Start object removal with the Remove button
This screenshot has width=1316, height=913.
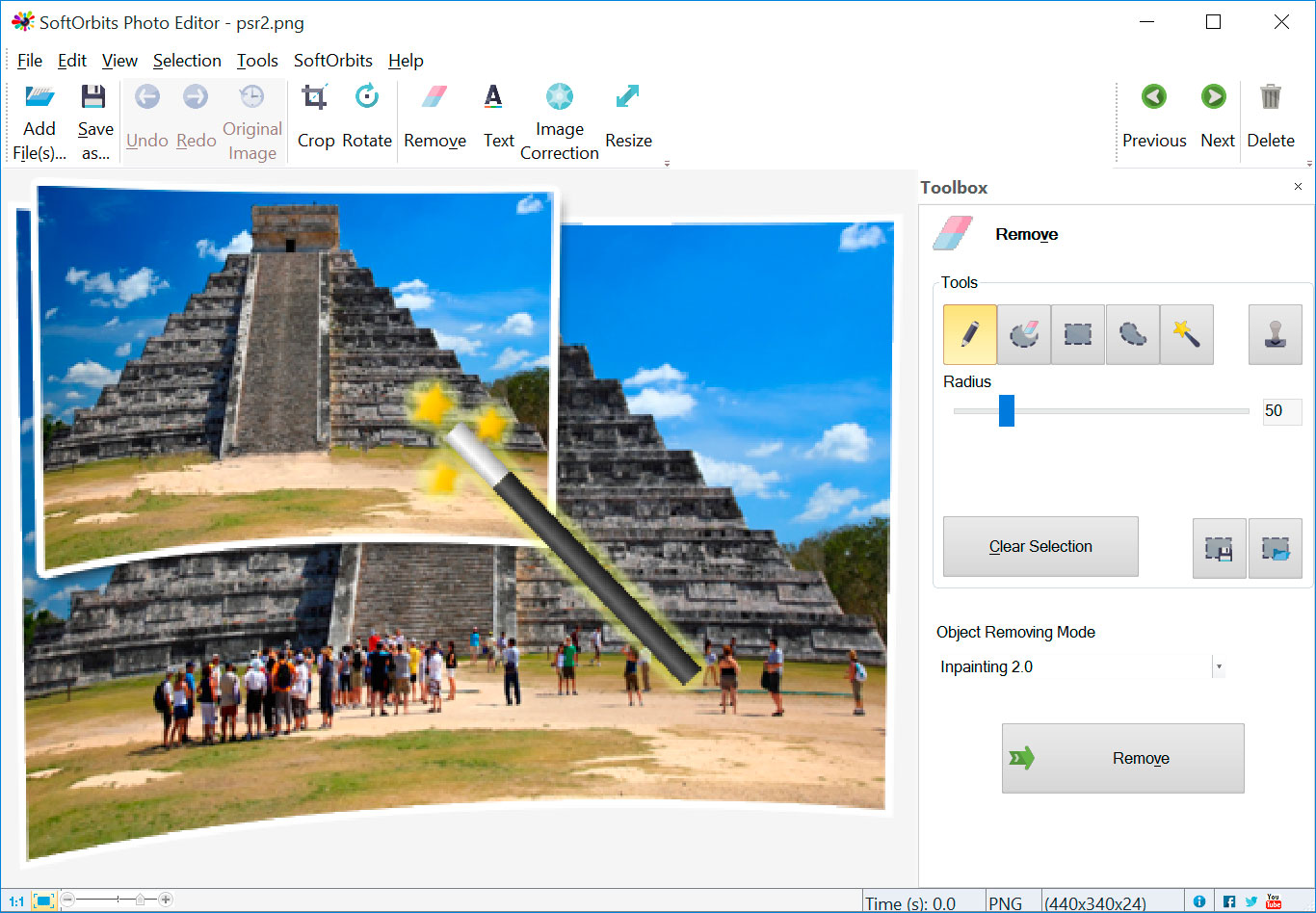point(1121,758)
